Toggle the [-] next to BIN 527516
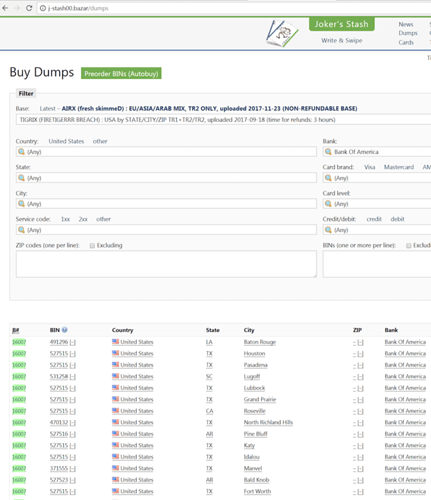This screenshot has width=431, height=500. pyautogui.click(x=73, y=434)
